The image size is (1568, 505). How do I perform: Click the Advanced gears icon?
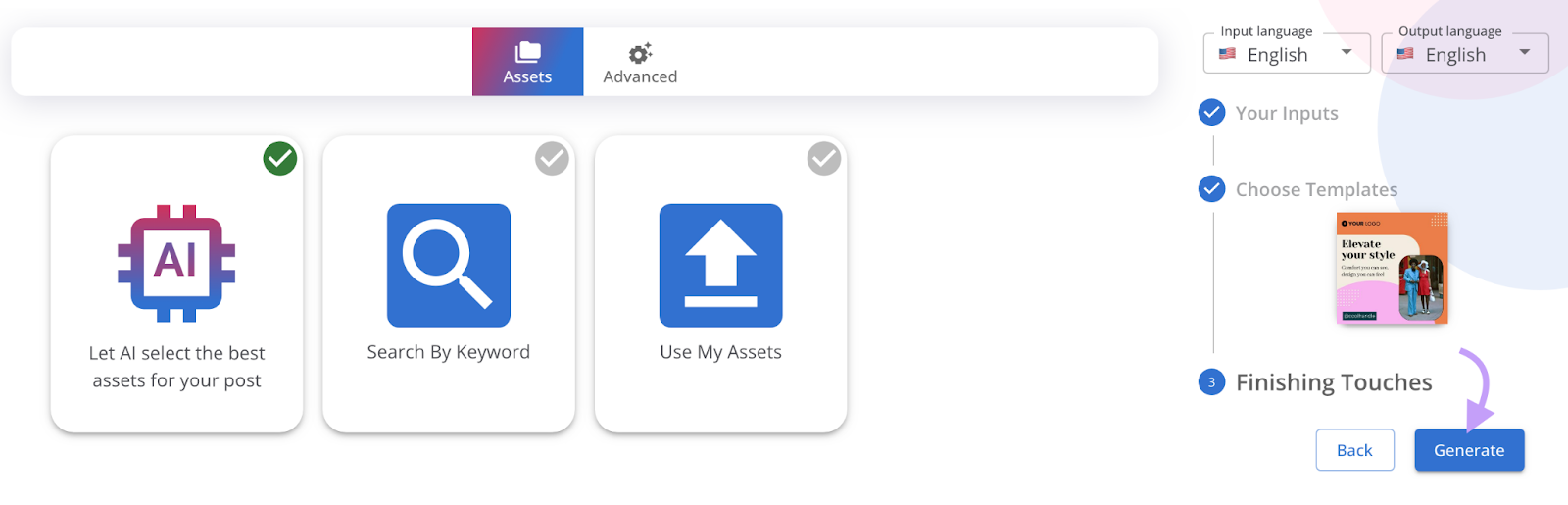[x=640, y=53]
